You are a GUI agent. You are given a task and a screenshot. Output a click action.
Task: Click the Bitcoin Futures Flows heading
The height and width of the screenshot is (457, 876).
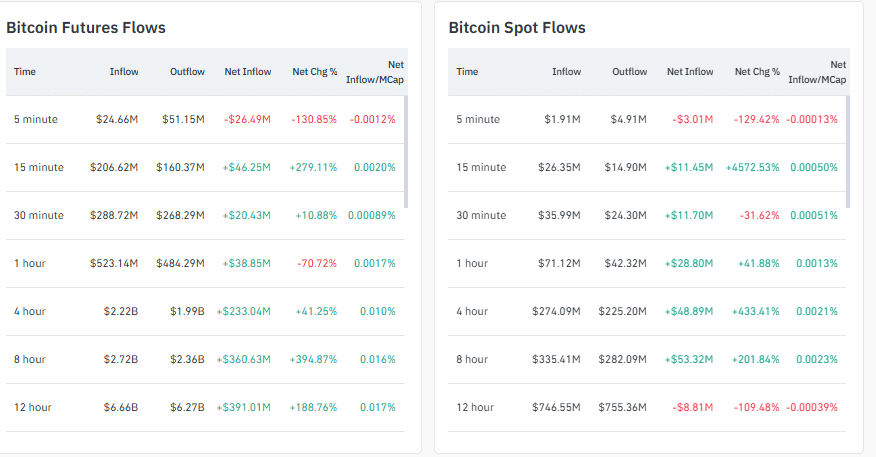click(86, 28)
